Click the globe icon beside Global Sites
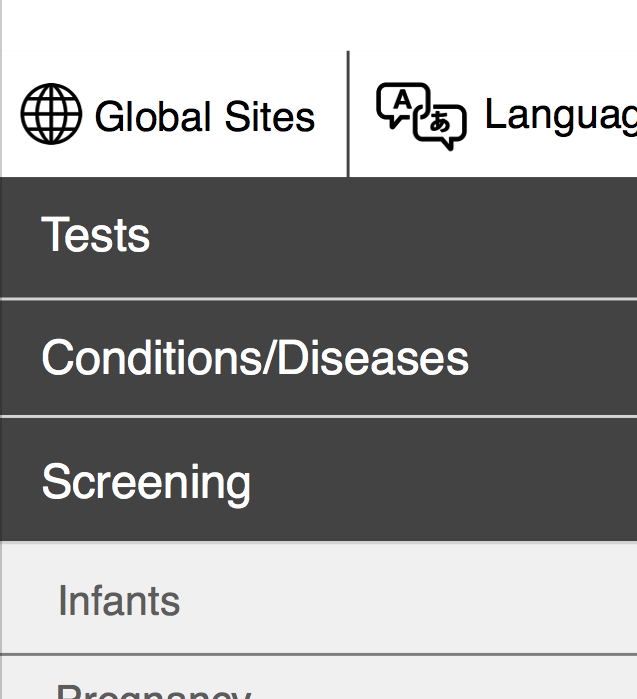This screenshot has width=637, height=699. pyautogui.click(x=51, y=114)
